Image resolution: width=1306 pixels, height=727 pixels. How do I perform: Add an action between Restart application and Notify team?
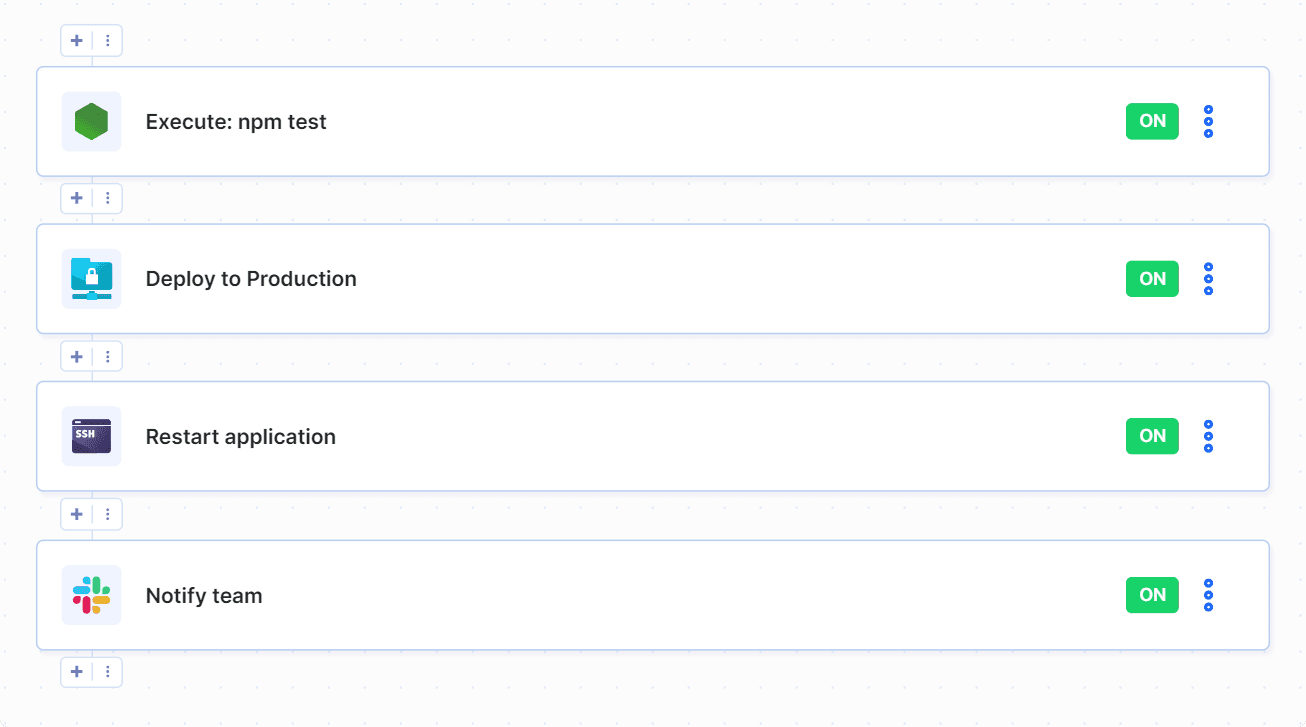pyautogui.click(x=76, y=514)
